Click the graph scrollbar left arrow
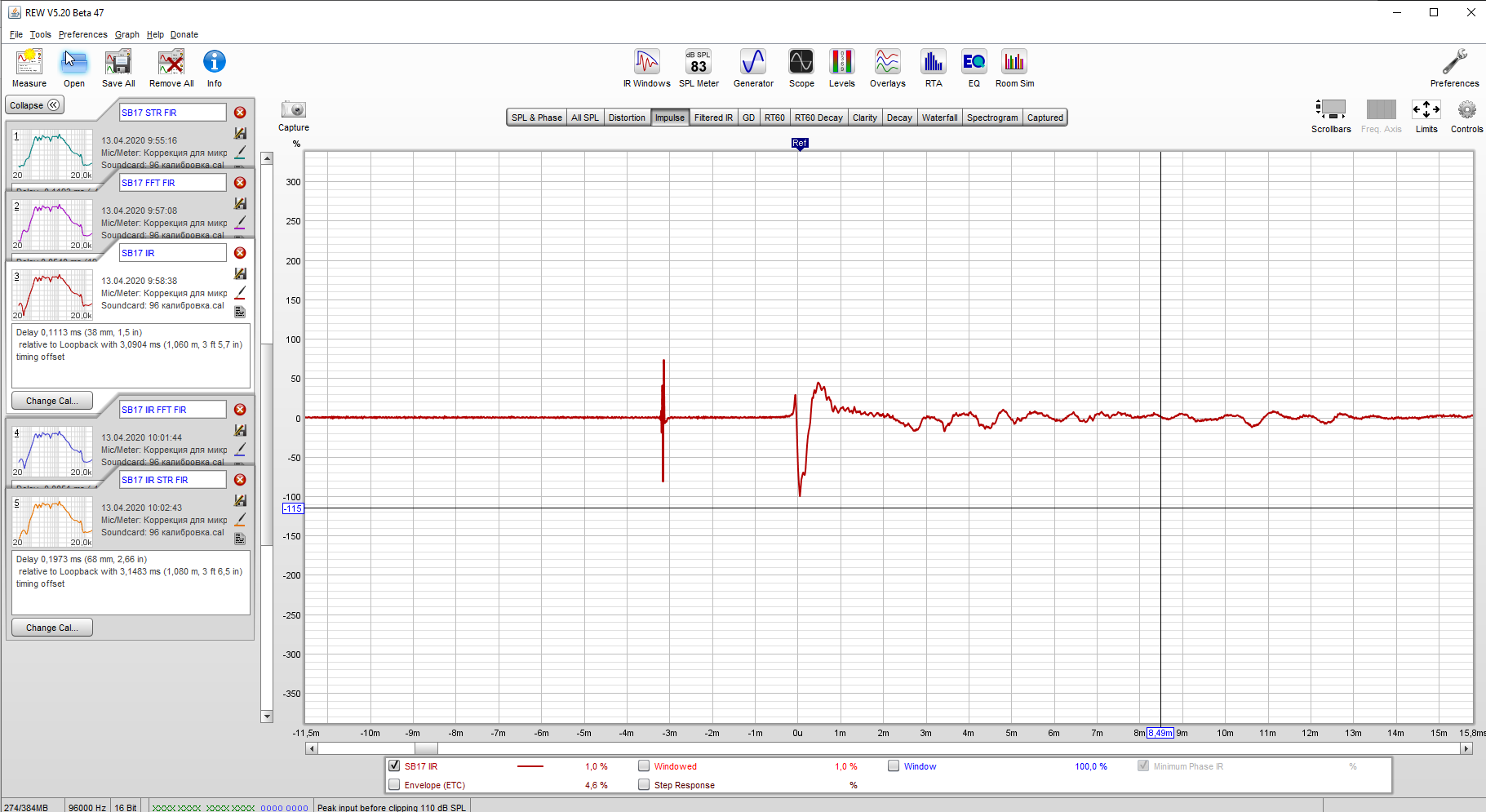This screenshot has height=812, width=1486. (x=312, y=748)
